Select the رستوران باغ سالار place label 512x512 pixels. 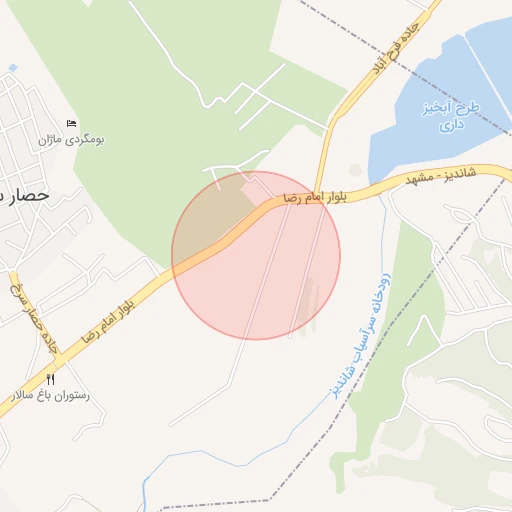click(x=51, y=396)
